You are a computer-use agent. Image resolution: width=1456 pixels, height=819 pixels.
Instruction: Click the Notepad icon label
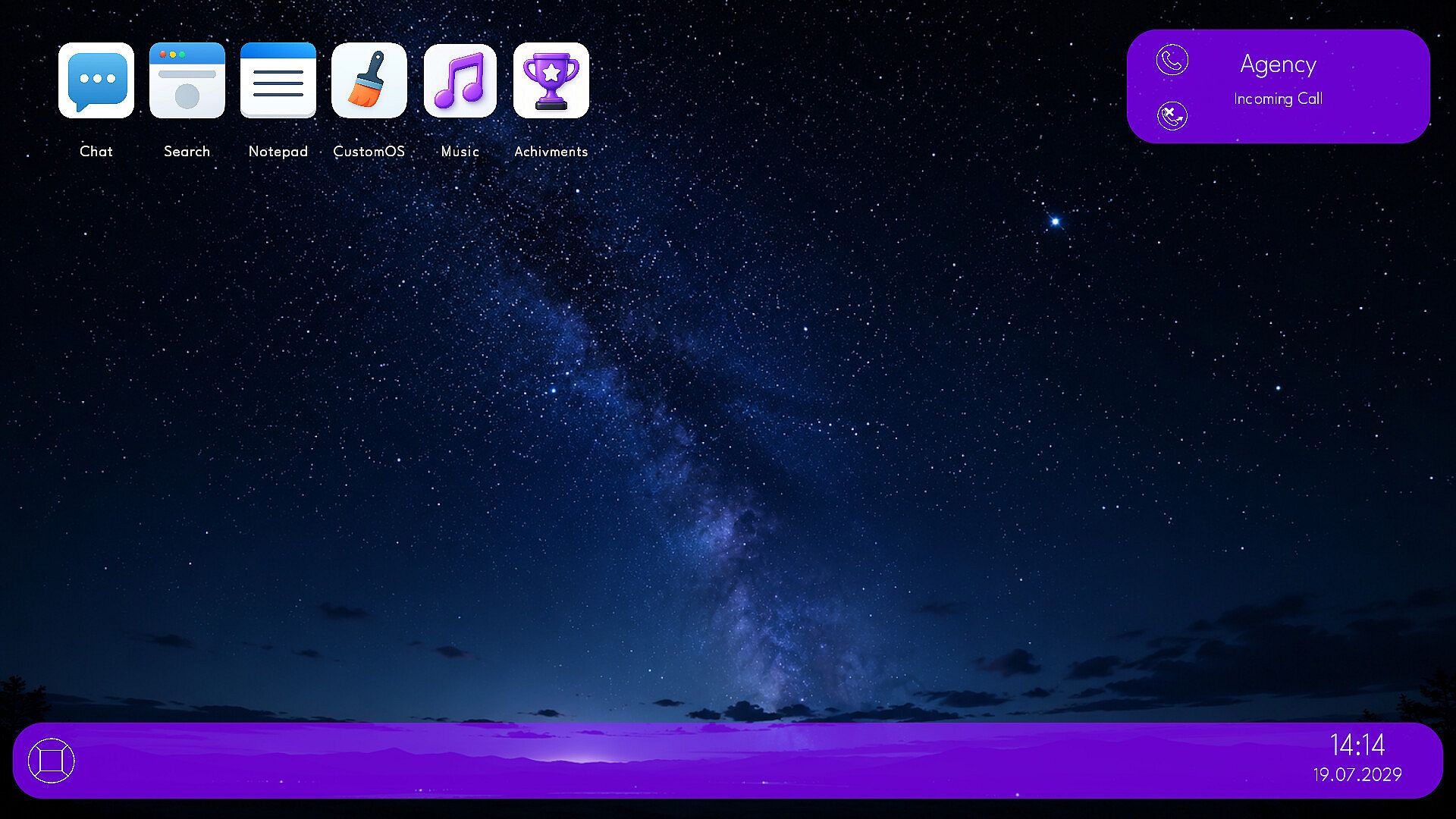tap(278, 151)
